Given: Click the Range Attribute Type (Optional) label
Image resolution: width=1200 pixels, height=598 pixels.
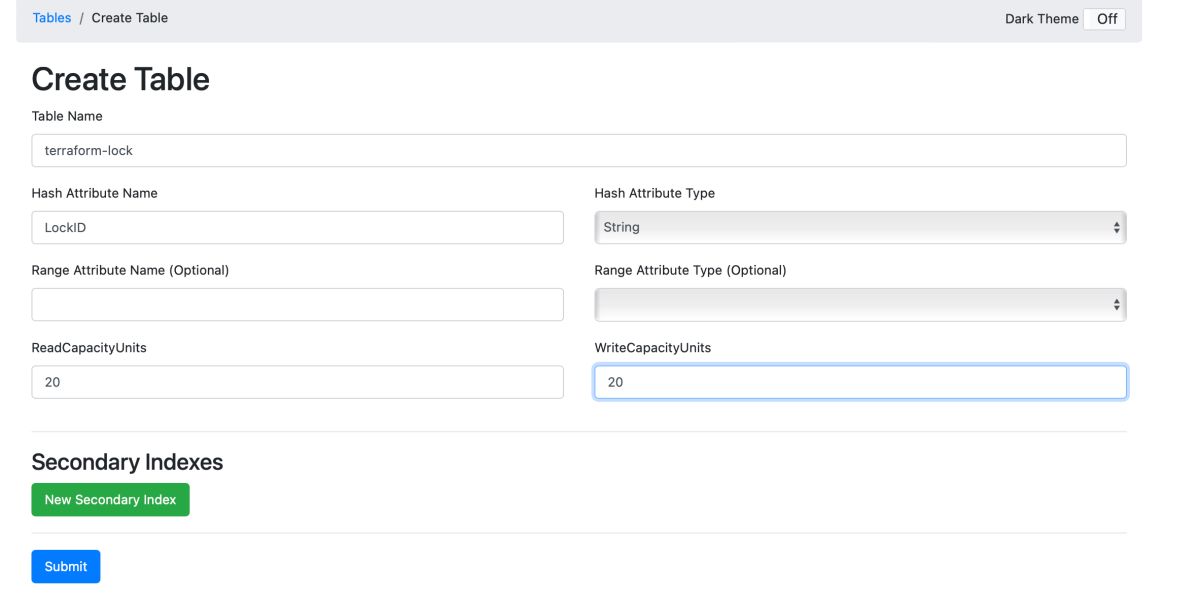Looking at the screenshot, I should pos(690,270).
